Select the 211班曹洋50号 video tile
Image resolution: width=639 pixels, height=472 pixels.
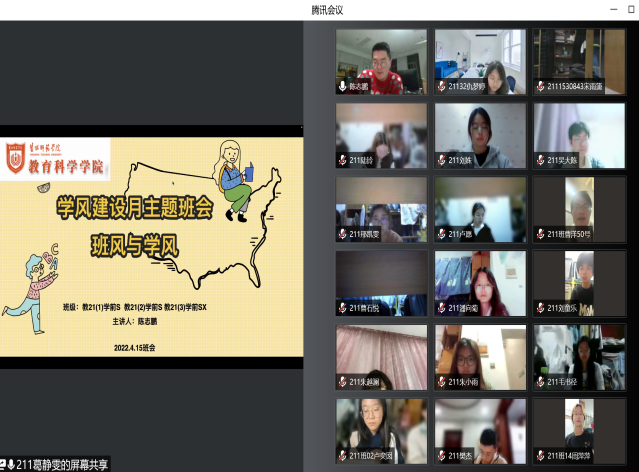[579, 208]
